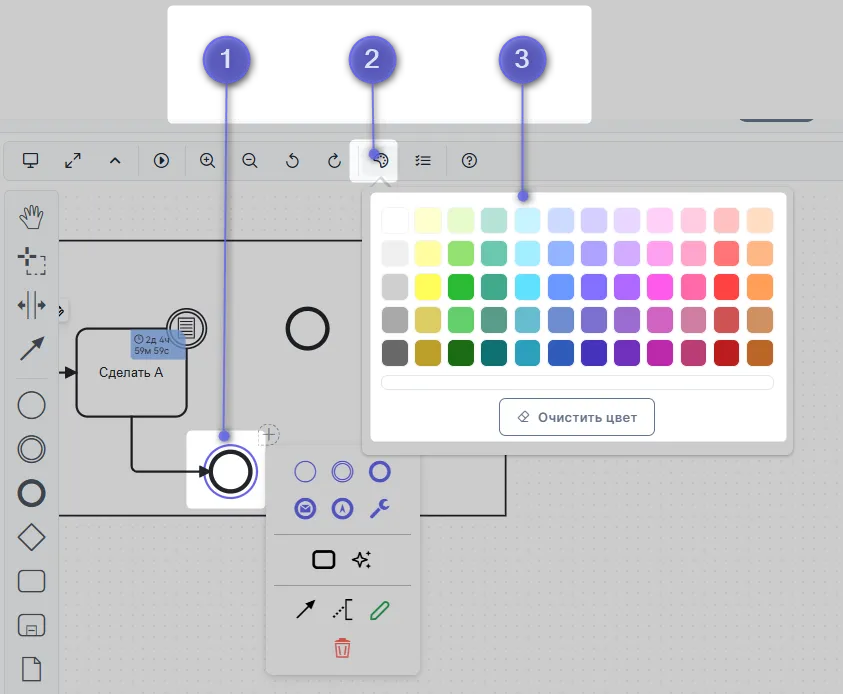Image resolution: width=843 pixels, height=694 pixels.
Task: Click the green pencil edit icon
Action: (380, 609)
